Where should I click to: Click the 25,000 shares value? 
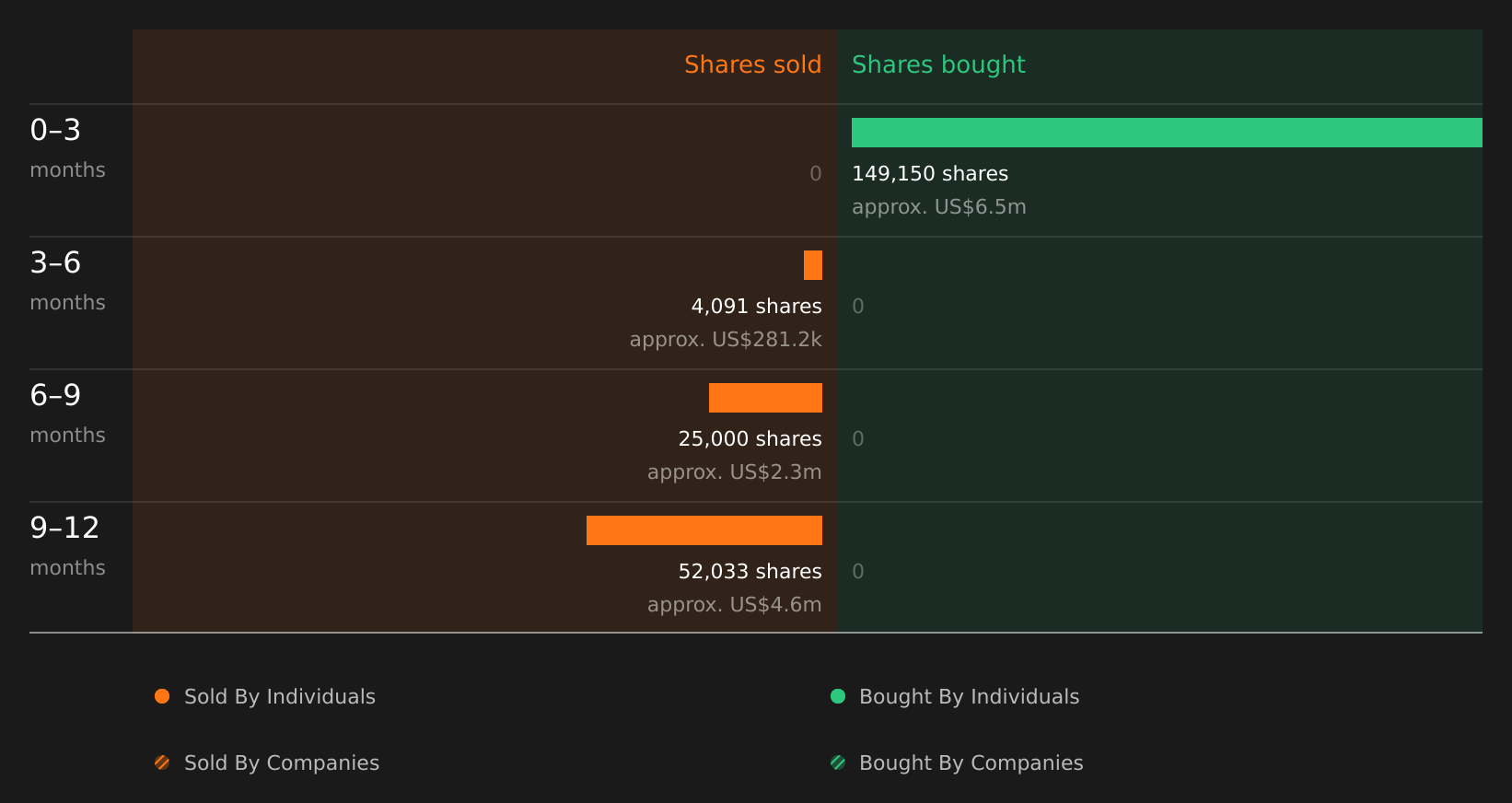(x=750, y=439)
